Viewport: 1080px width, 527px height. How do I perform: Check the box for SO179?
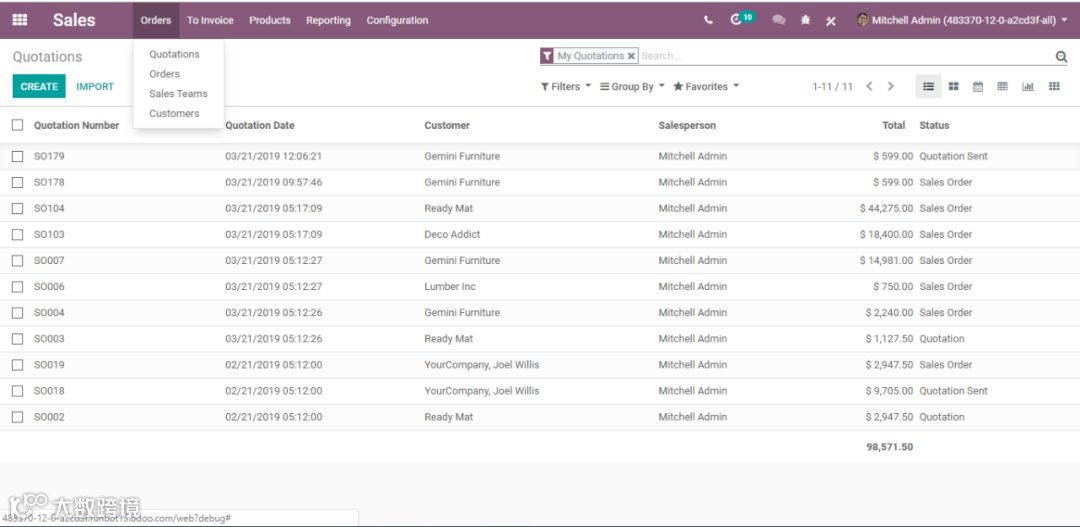[18, 156]
